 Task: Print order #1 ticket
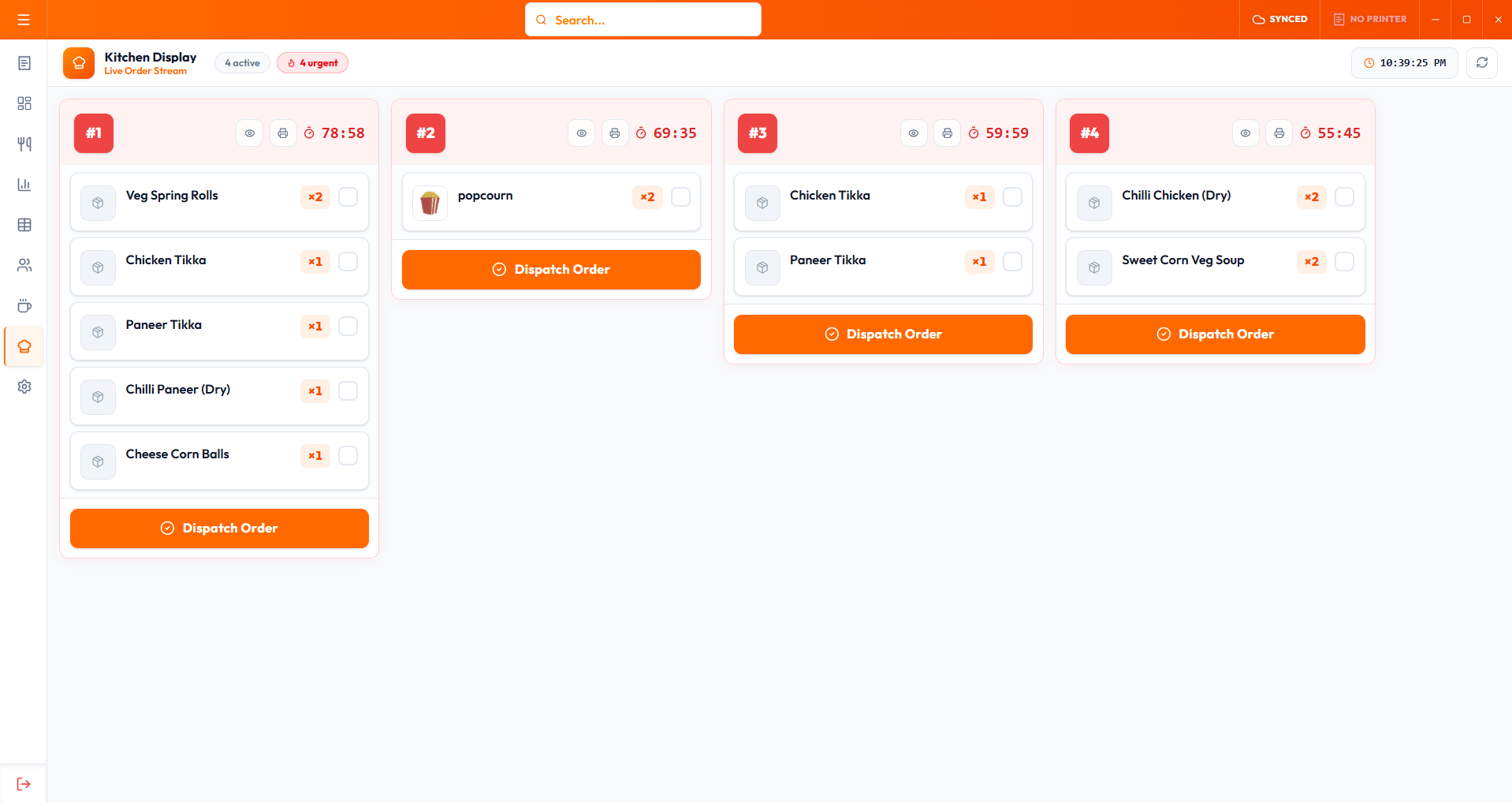(x=283, y=133)
